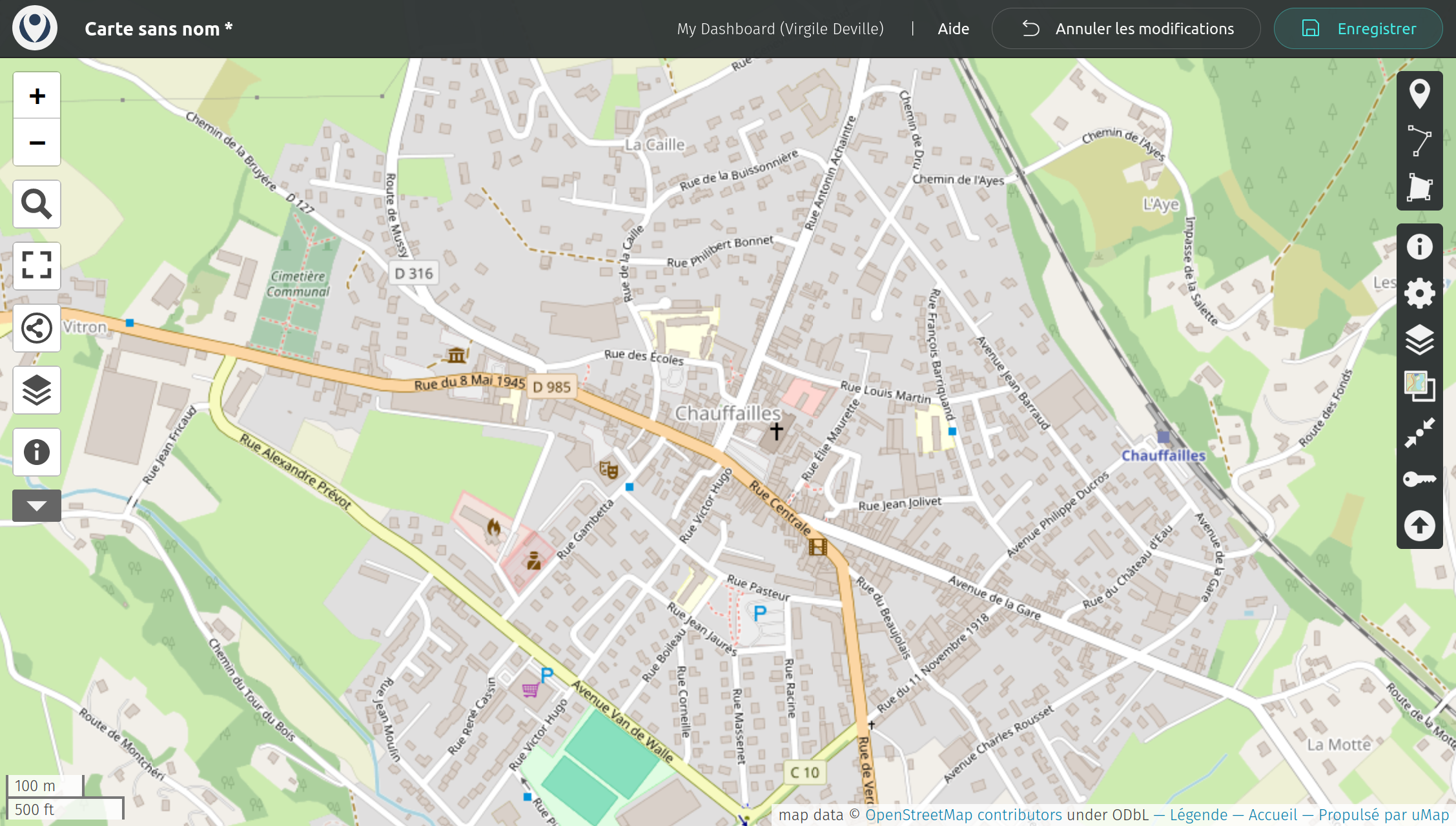Click the fire station flame icon
The width and height of the screenshot is (1456, 826).
tap(494, 528)
